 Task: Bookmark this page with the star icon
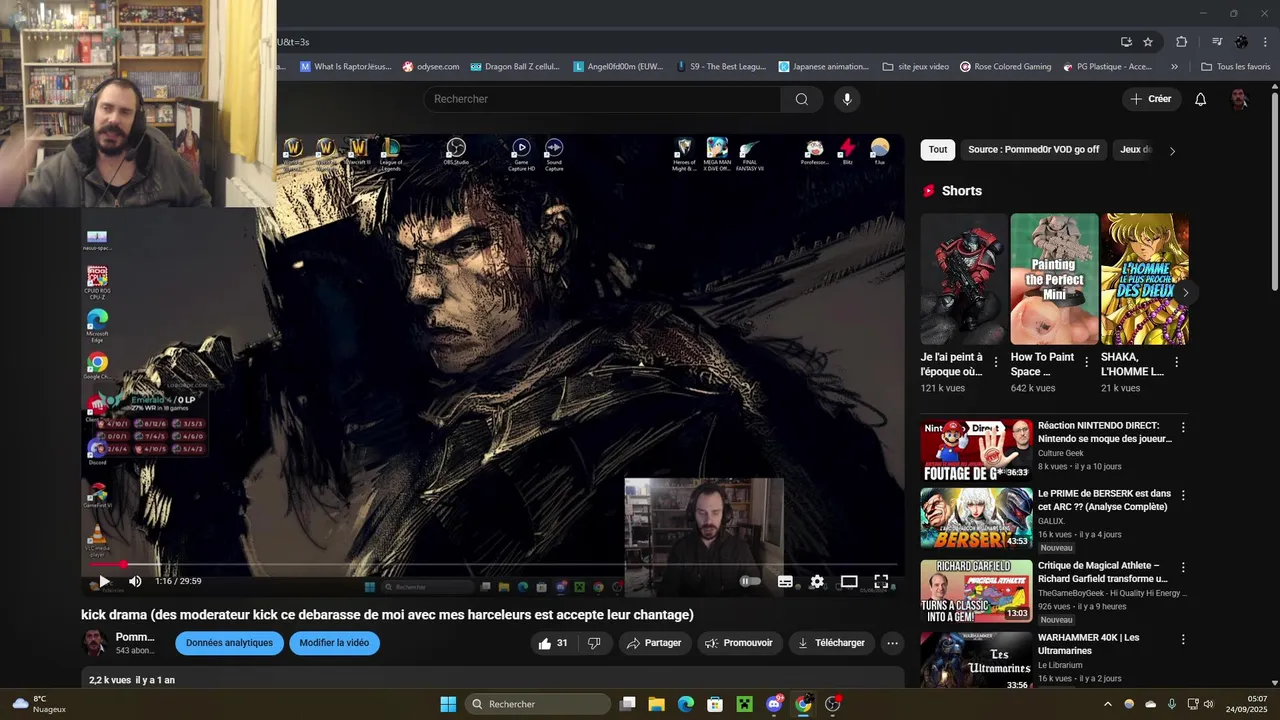click(x=1148, y=42)
